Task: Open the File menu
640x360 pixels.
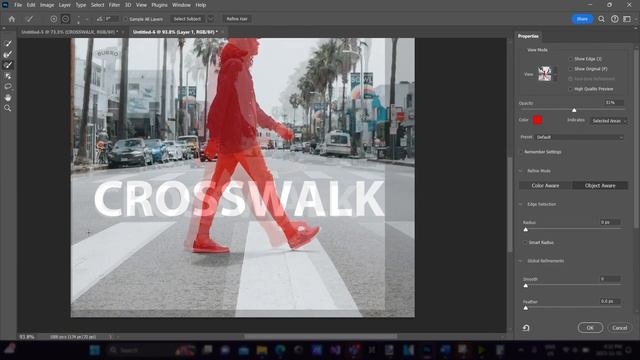Action: (x=18, y=5)
